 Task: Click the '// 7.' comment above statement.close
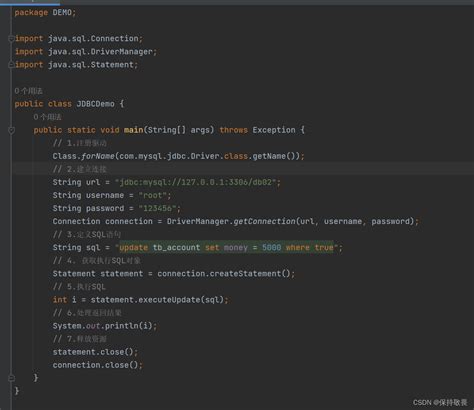click(79, 339)
